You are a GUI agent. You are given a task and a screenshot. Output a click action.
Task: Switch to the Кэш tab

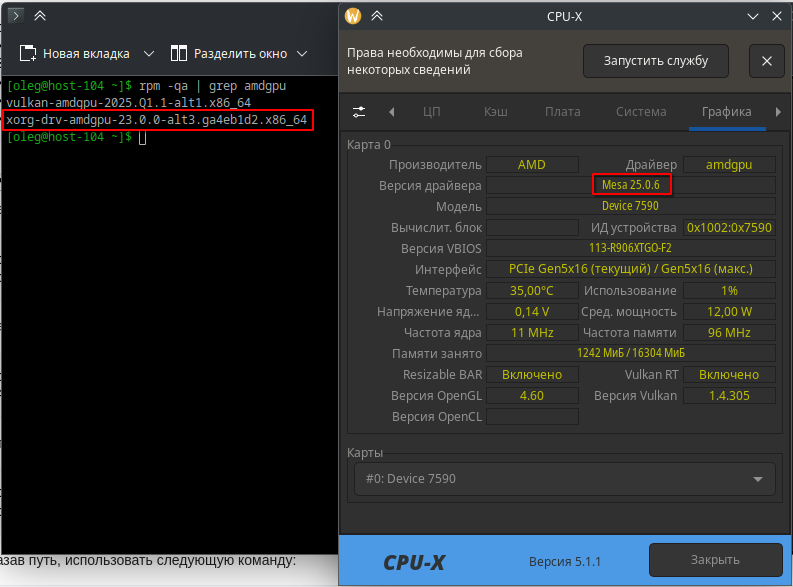pos(496,112)
